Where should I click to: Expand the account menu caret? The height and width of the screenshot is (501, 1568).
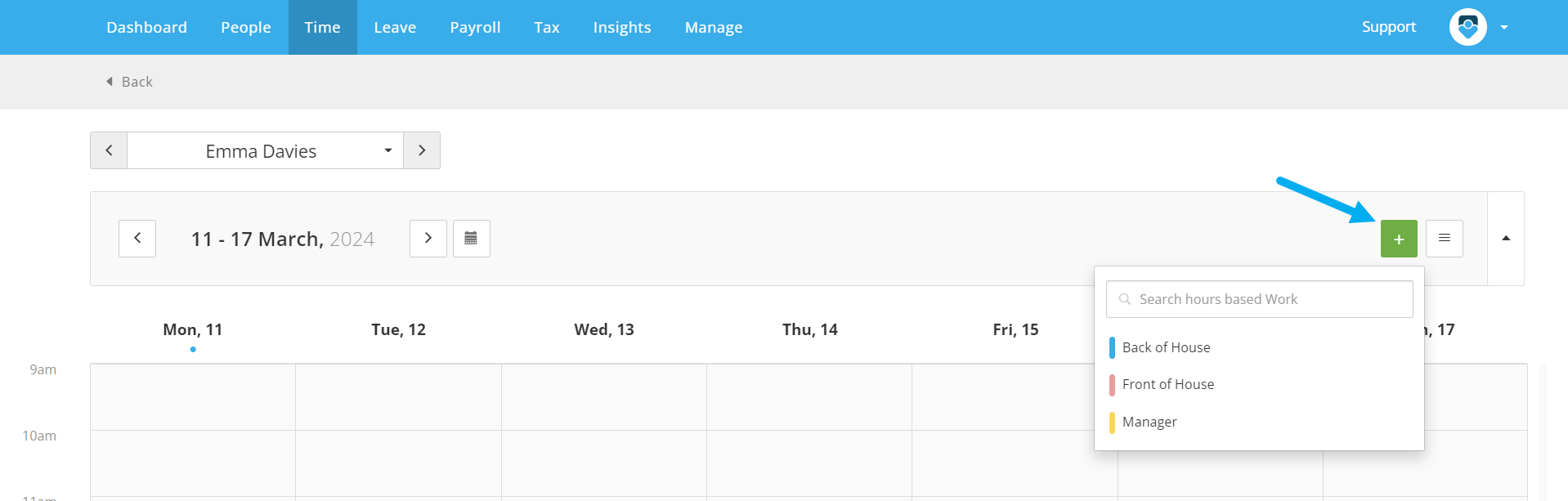pyautogui.click(x=1504, y=27)
